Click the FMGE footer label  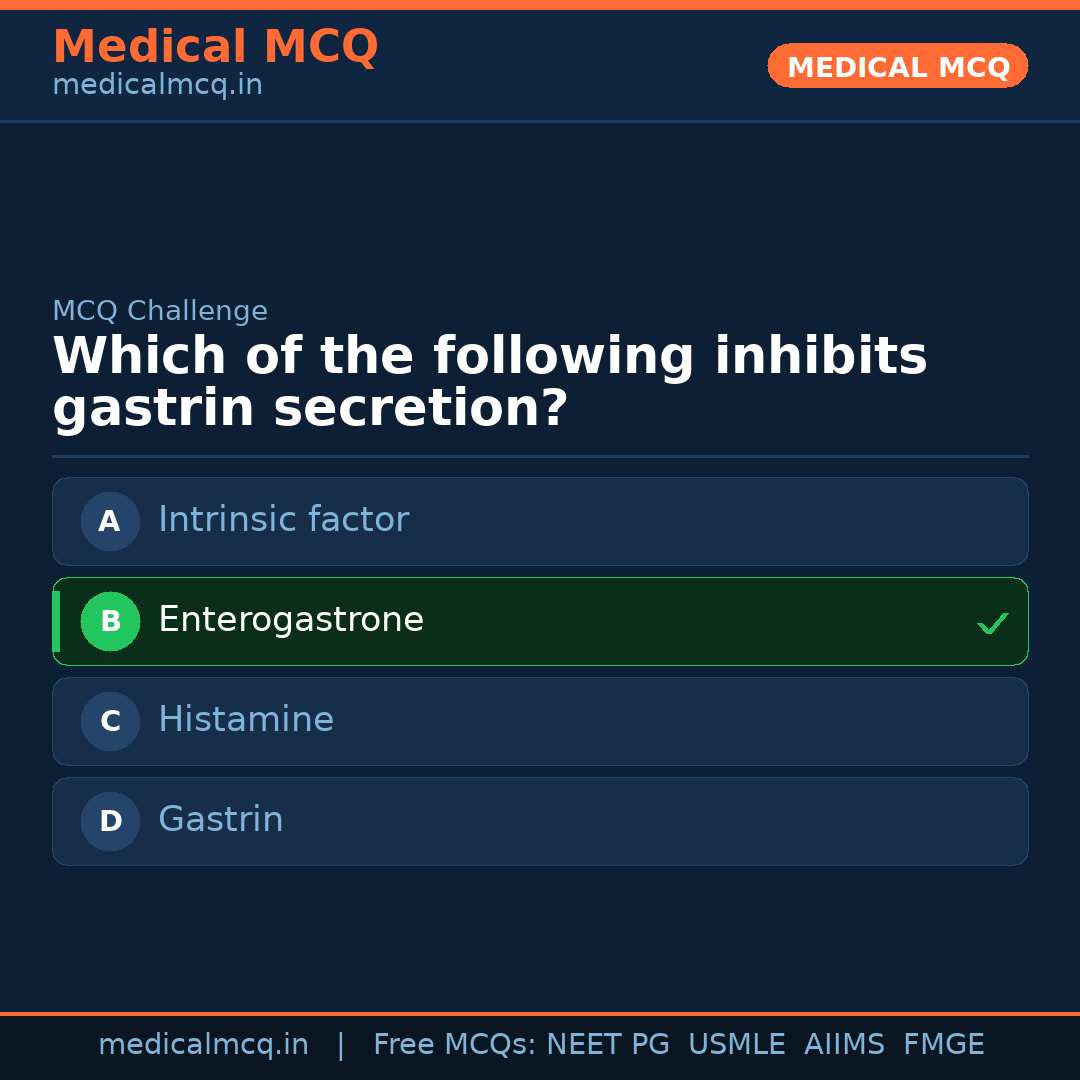point(943,1044)
